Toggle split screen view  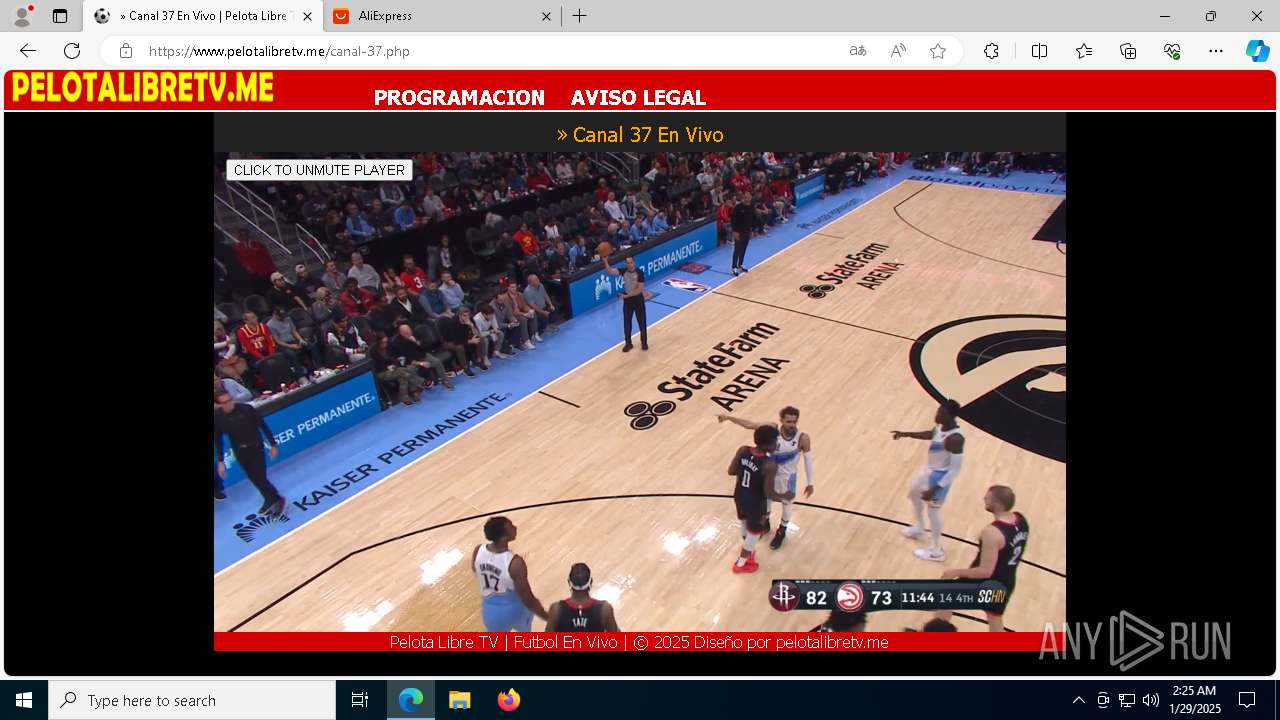pyautogui.click(x=1039, y=51)
